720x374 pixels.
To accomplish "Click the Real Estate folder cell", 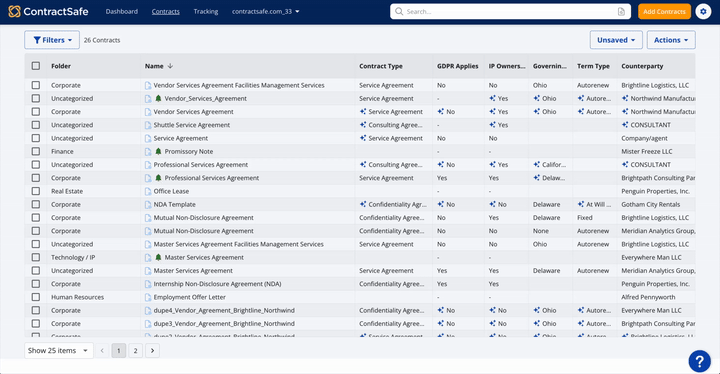I will (x=67, y=191).
